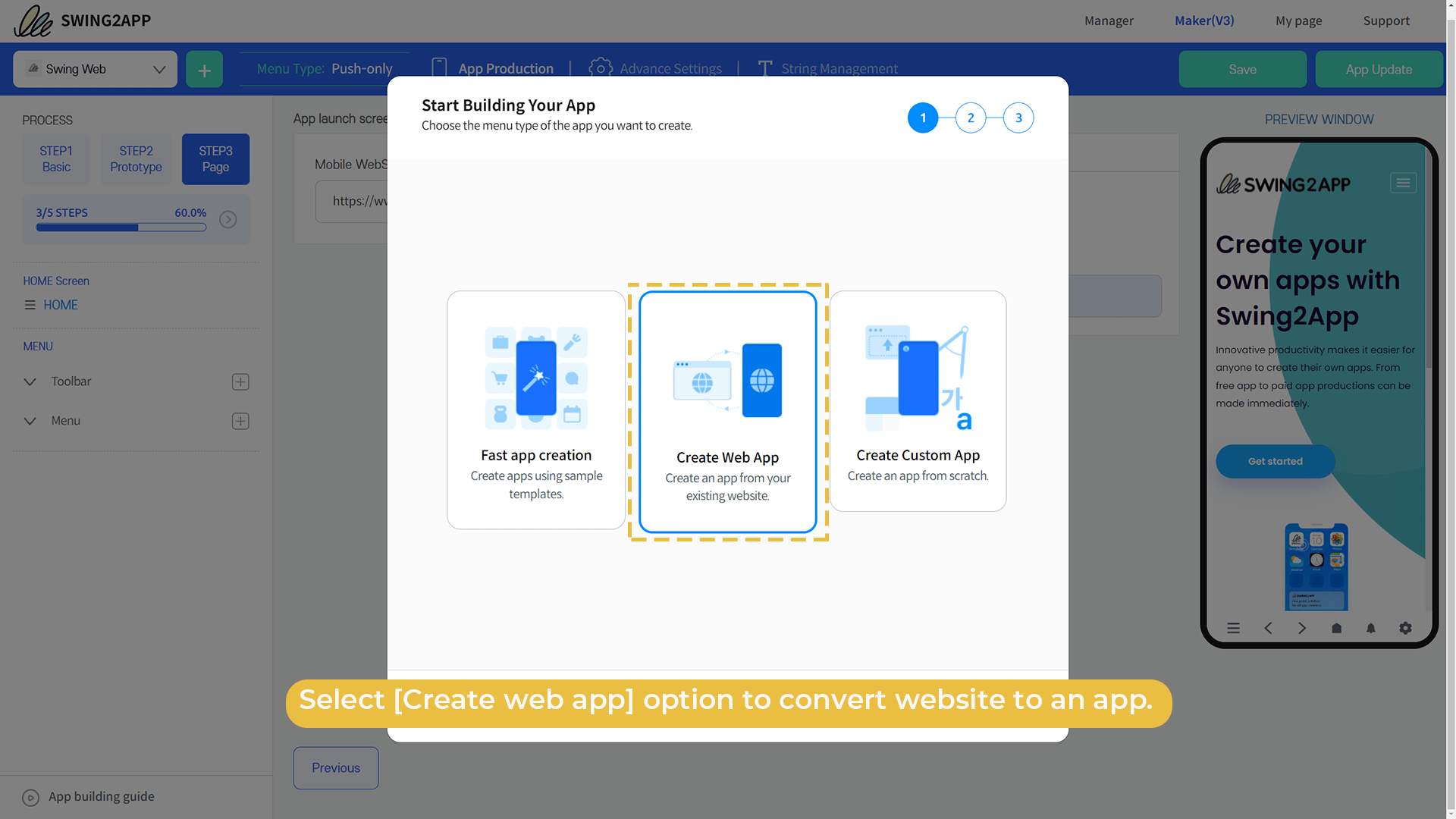Select the home icon in the phone preview
Image resolution: width=1456 pixels, height=819 pixels.
1336,628
